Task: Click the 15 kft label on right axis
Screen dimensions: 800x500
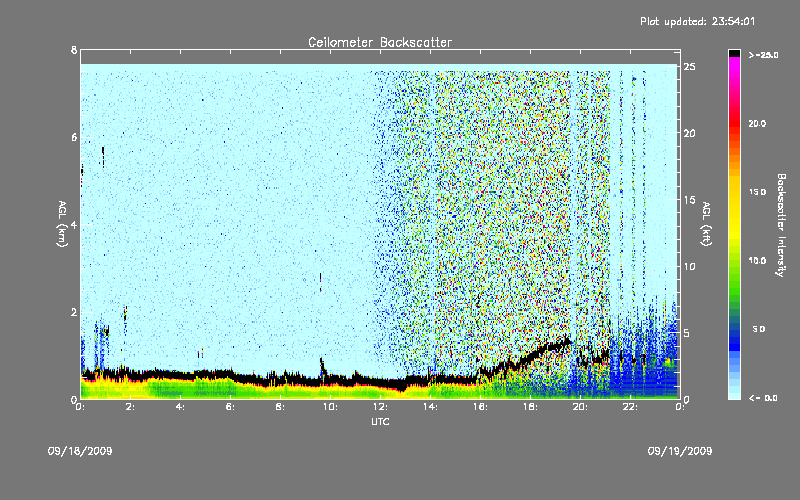Action: (x=690, y=200)
